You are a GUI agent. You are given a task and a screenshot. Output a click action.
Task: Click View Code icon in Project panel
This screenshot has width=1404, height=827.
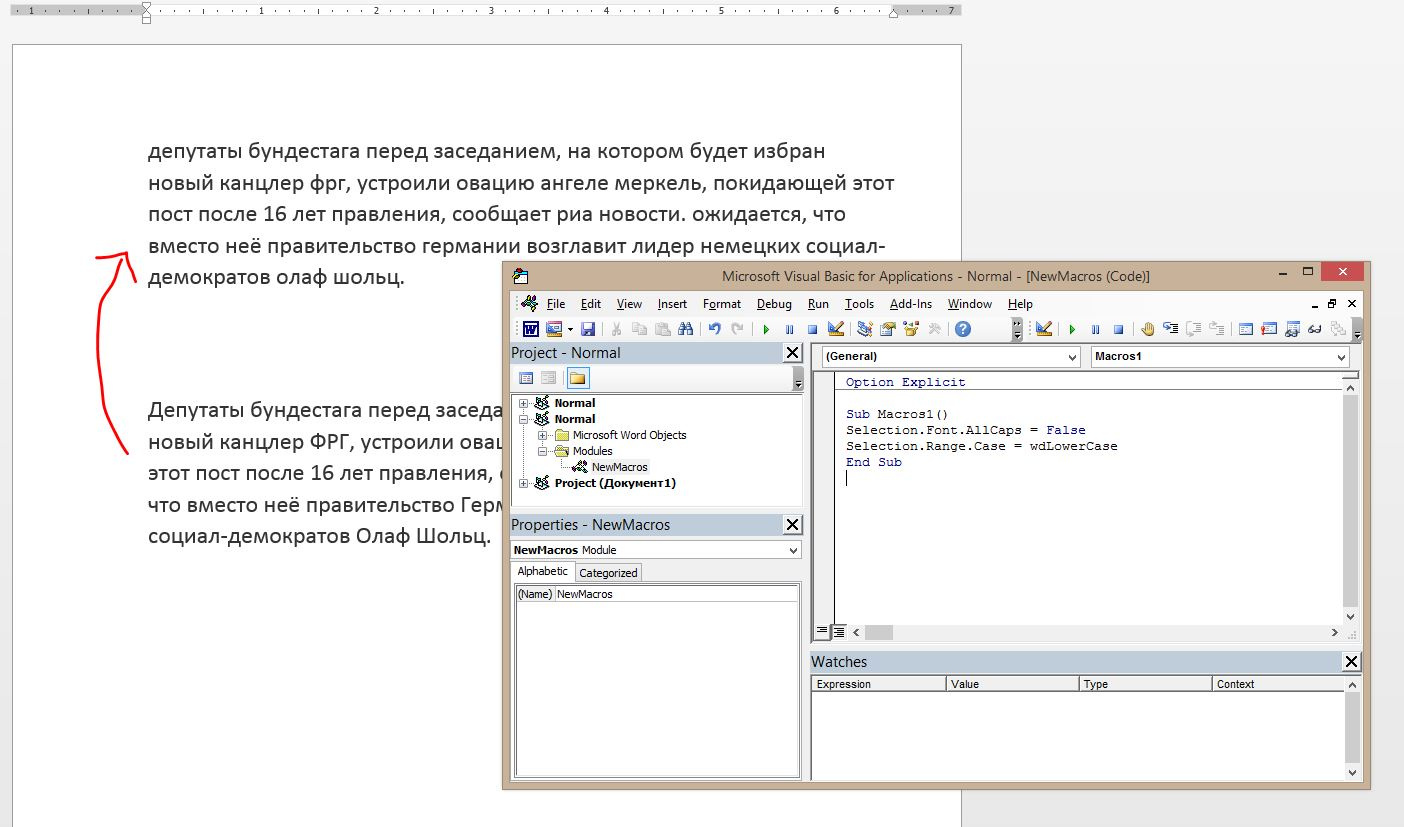coord(526,378)
